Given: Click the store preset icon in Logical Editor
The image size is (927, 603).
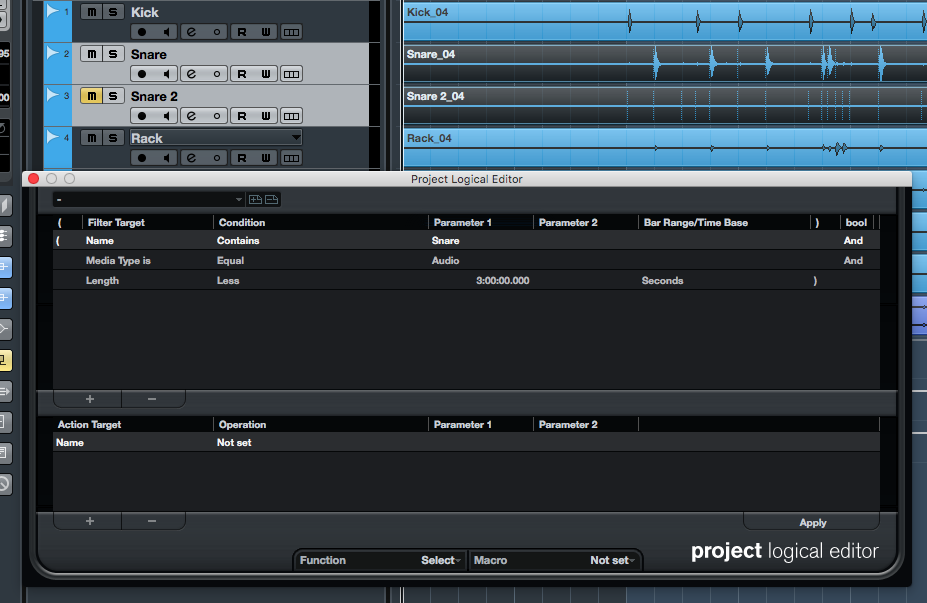Looking at the screenshot, I should [x=256, y=200].
